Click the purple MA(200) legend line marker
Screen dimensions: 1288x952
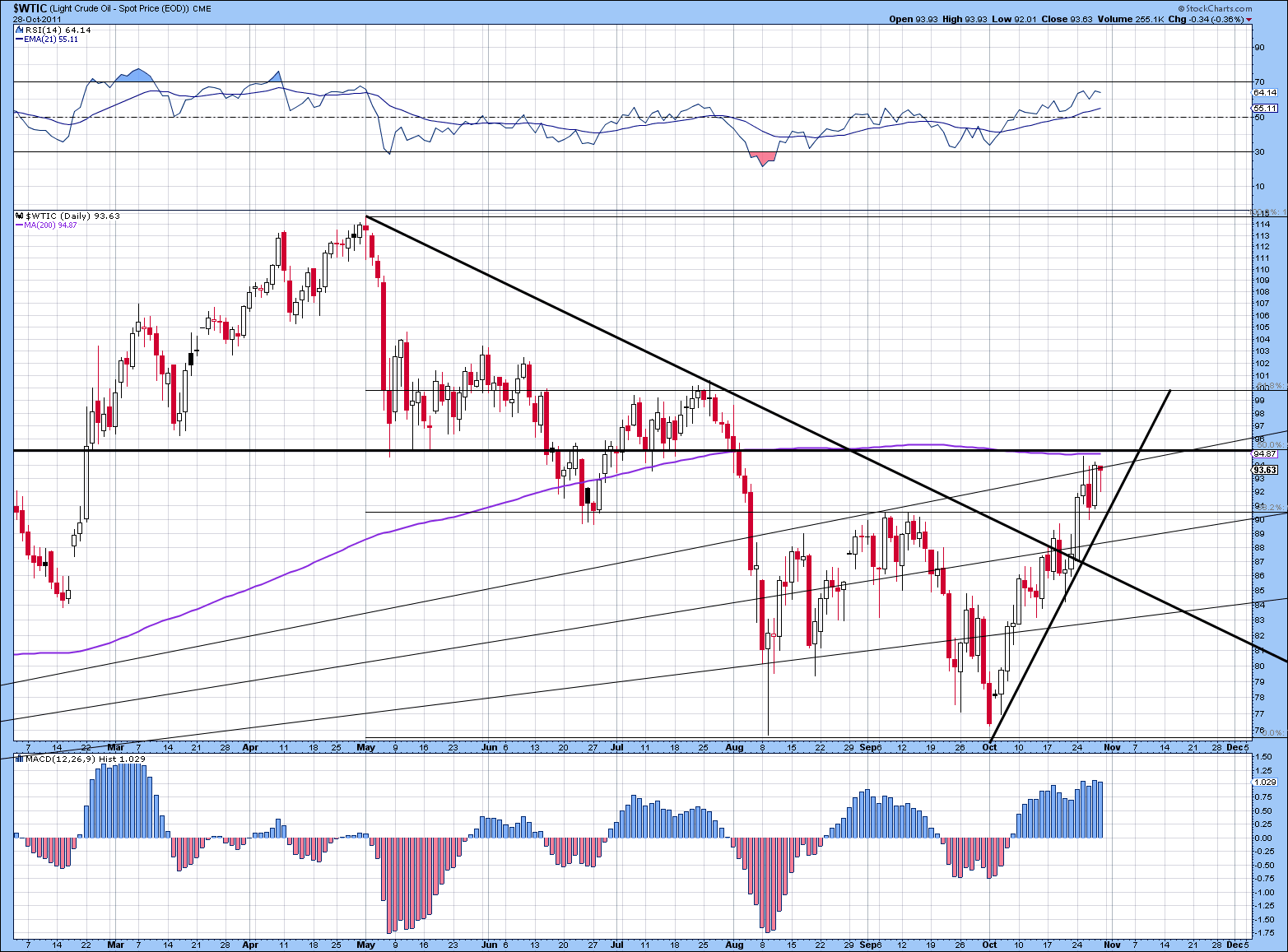pos(20,225)
